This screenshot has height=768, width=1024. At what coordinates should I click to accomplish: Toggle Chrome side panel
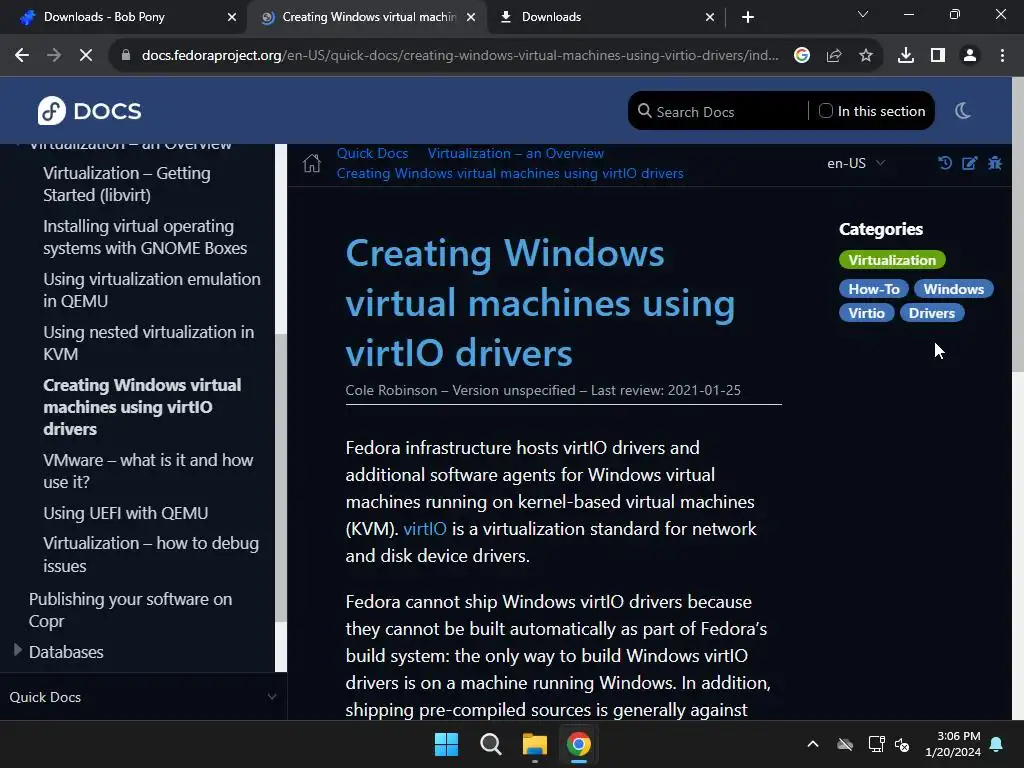[x=938, y=56]
